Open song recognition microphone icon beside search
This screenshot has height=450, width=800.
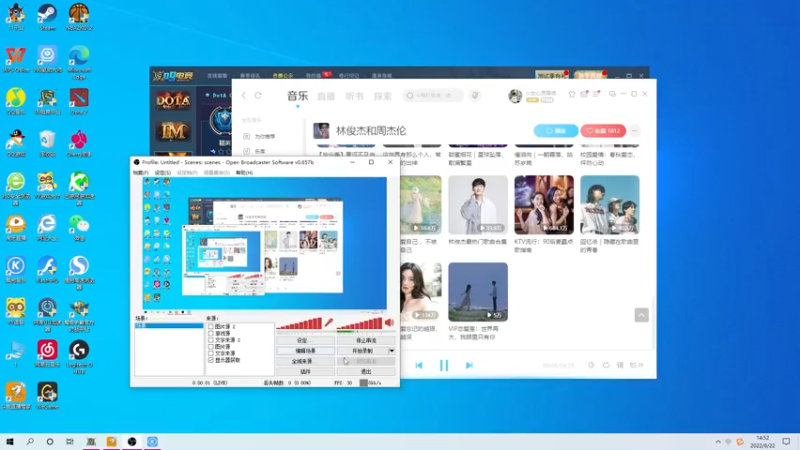475,95
